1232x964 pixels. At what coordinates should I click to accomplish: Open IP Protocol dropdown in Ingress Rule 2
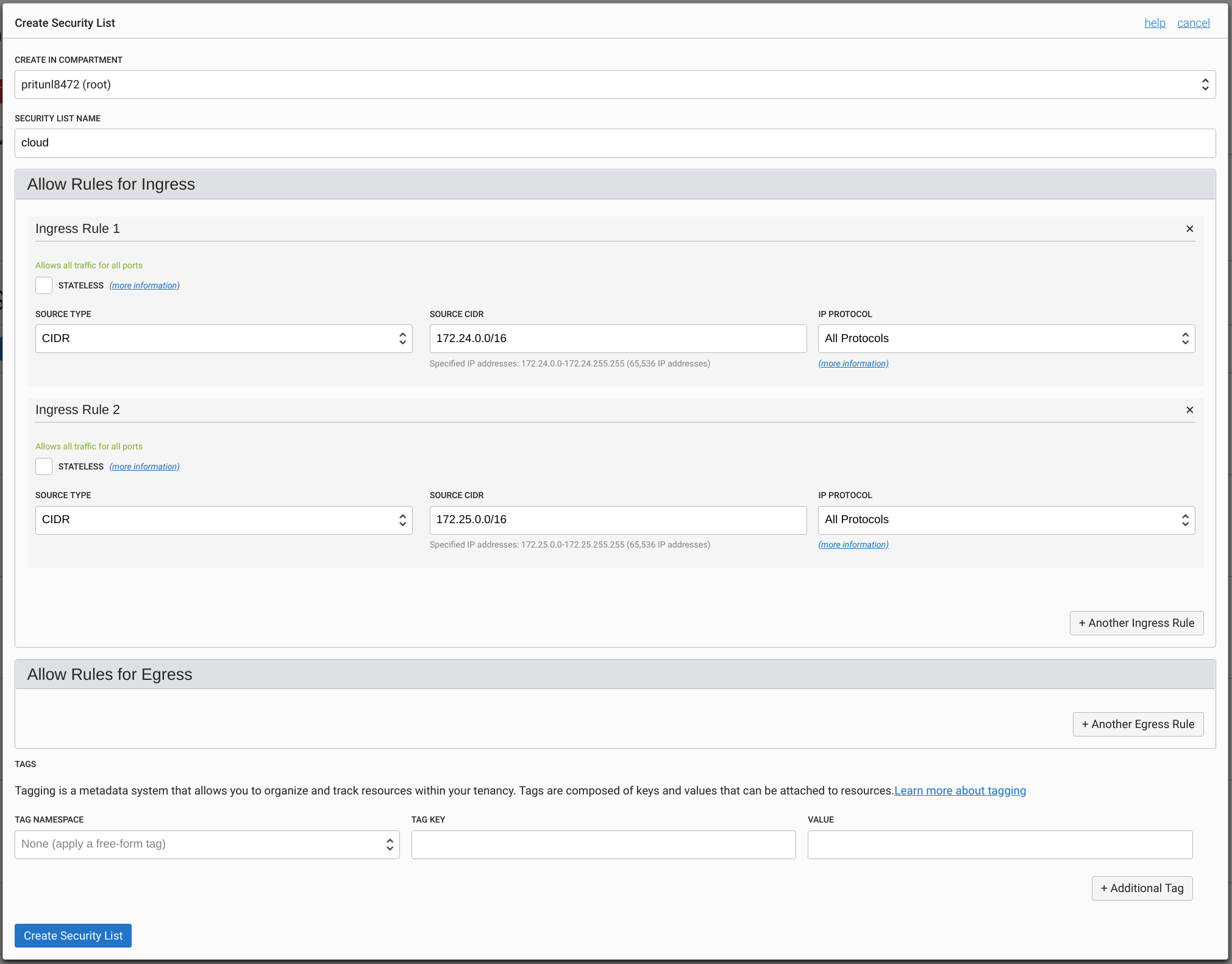[x=1006, y=520]
